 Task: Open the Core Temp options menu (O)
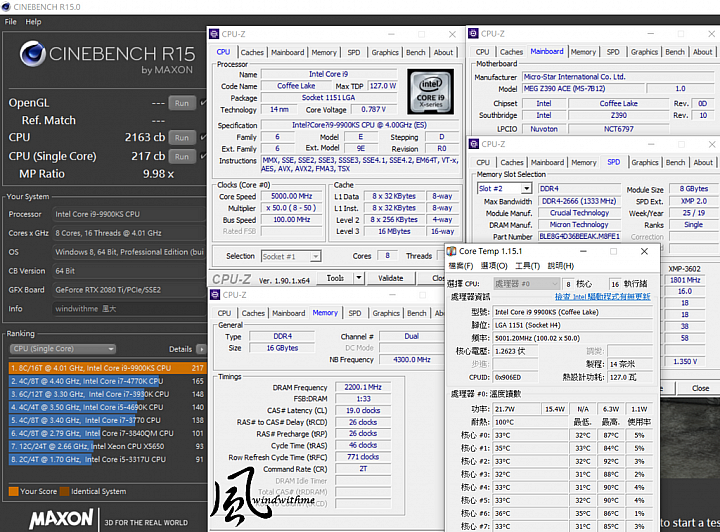494,266
